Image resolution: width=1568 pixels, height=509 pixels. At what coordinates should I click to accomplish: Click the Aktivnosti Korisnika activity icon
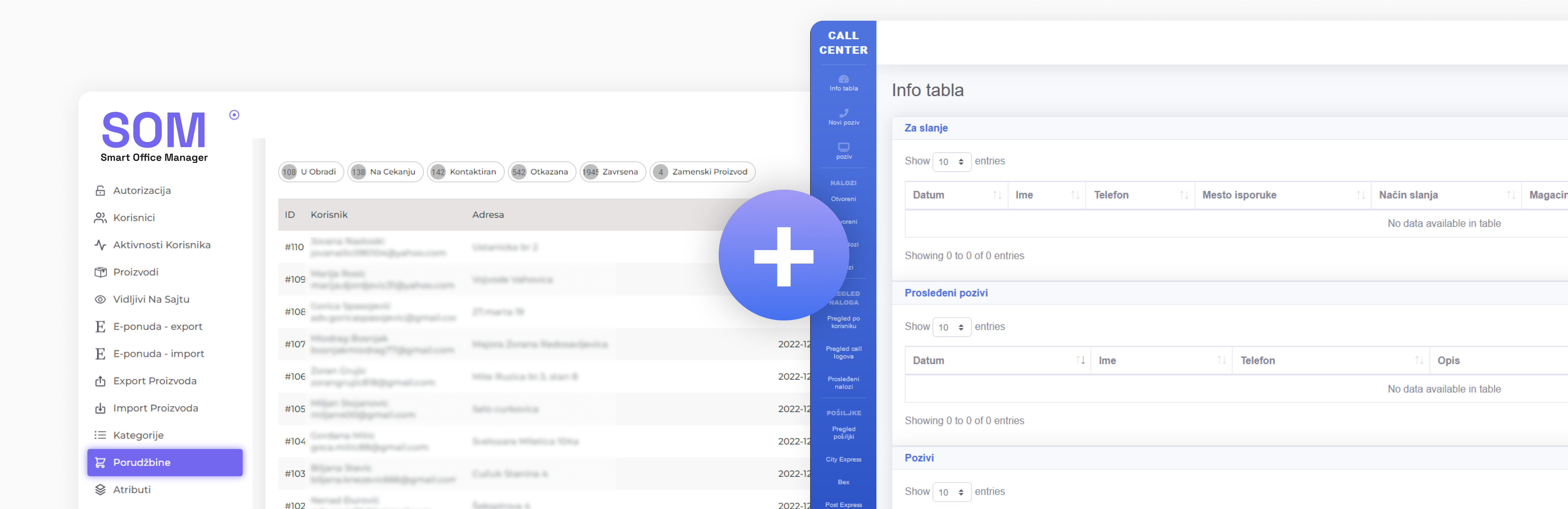click(100, 245)
